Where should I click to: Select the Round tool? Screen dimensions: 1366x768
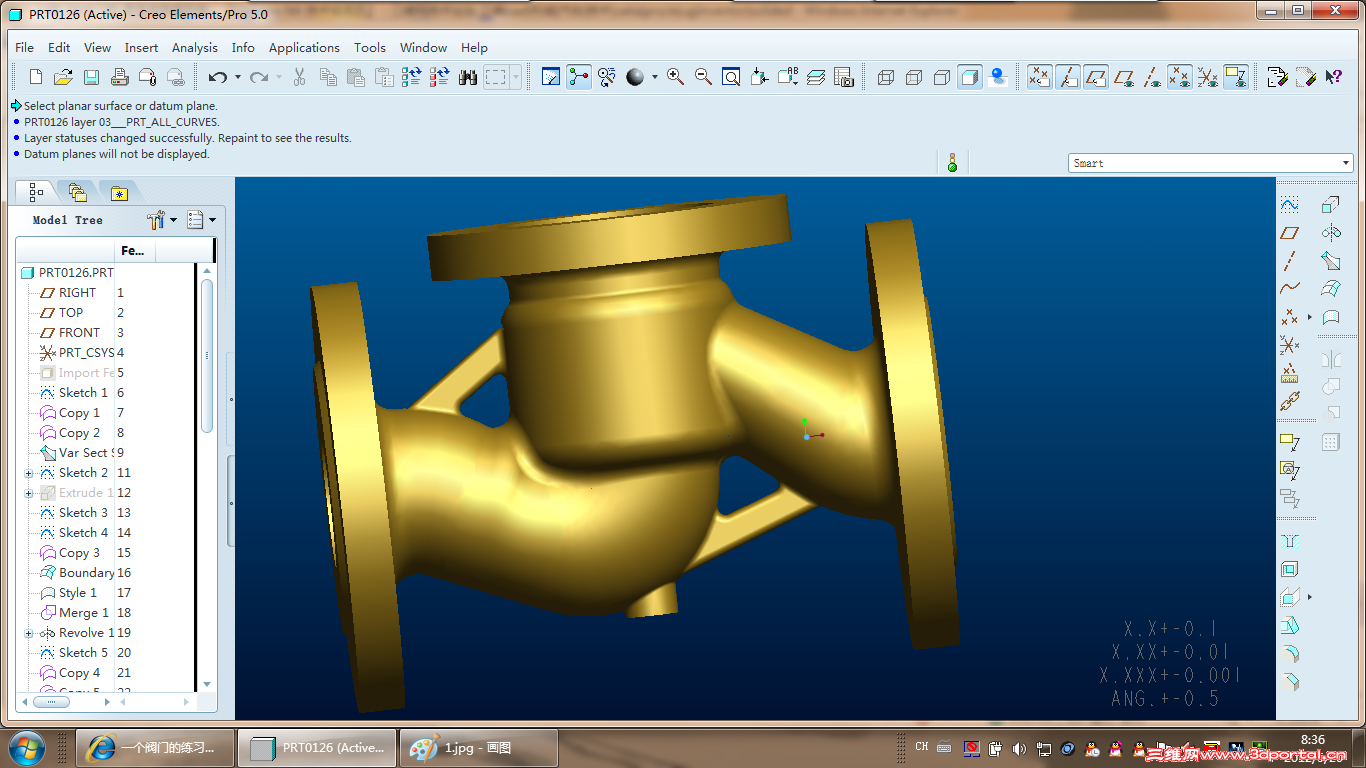[x=1290, y=654]
